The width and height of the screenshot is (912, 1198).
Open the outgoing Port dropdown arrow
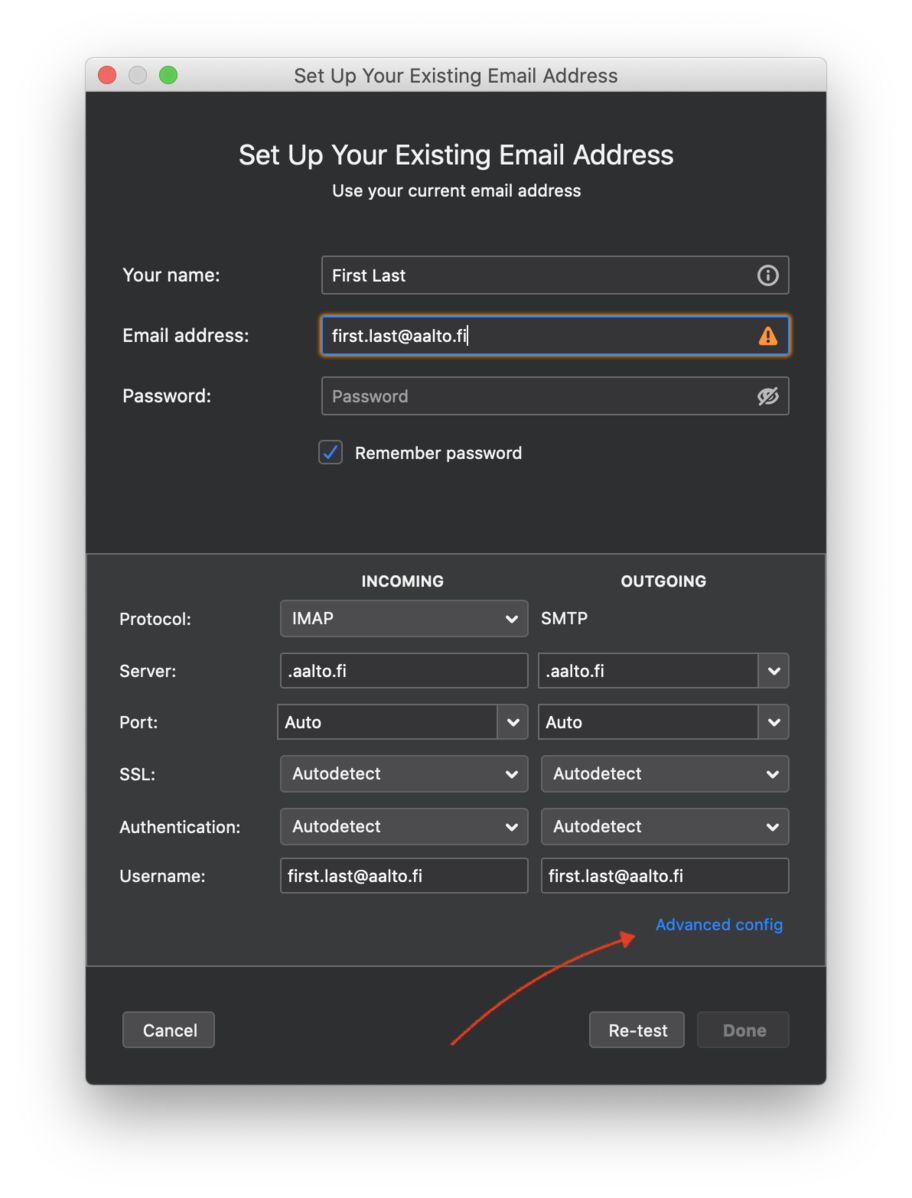[773, 722]
